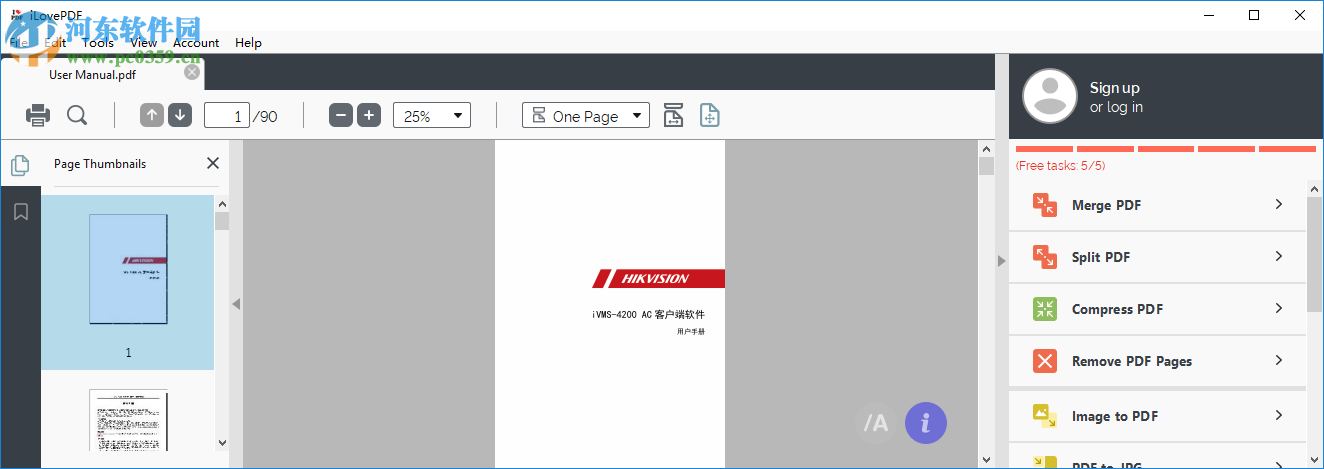The height and width of the screenshot is (469, 1324).
Task: Click the print icon
Action: coord(38,116)
